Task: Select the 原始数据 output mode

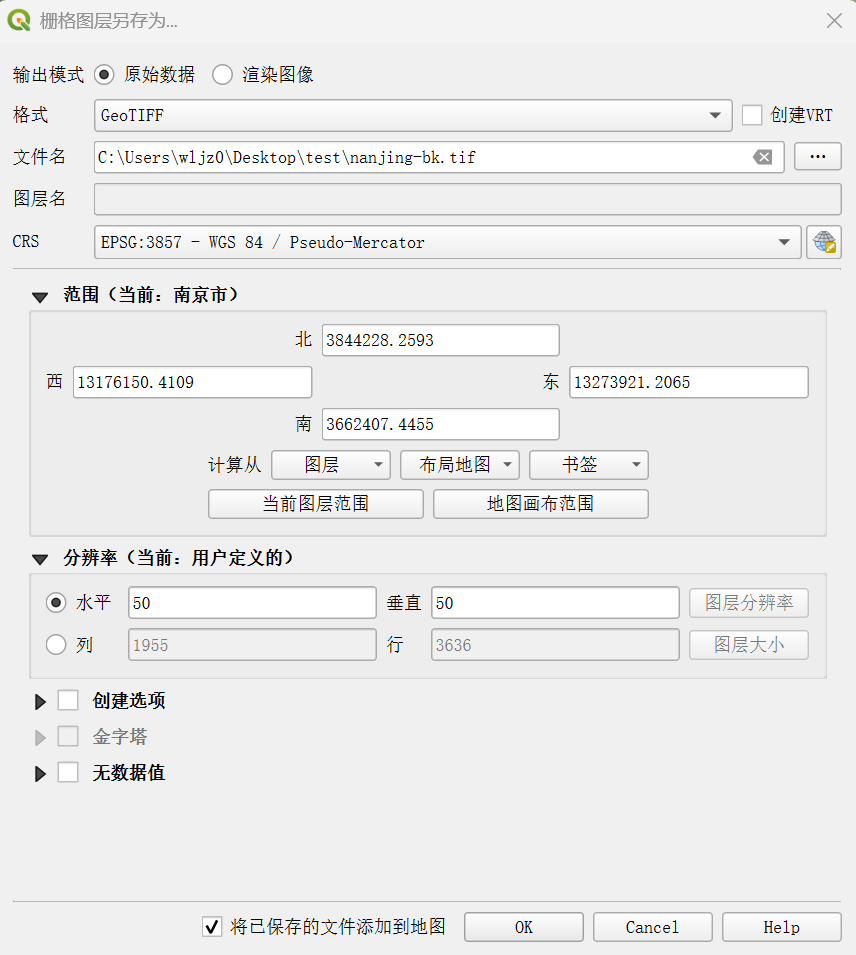Action: (104, 75)
